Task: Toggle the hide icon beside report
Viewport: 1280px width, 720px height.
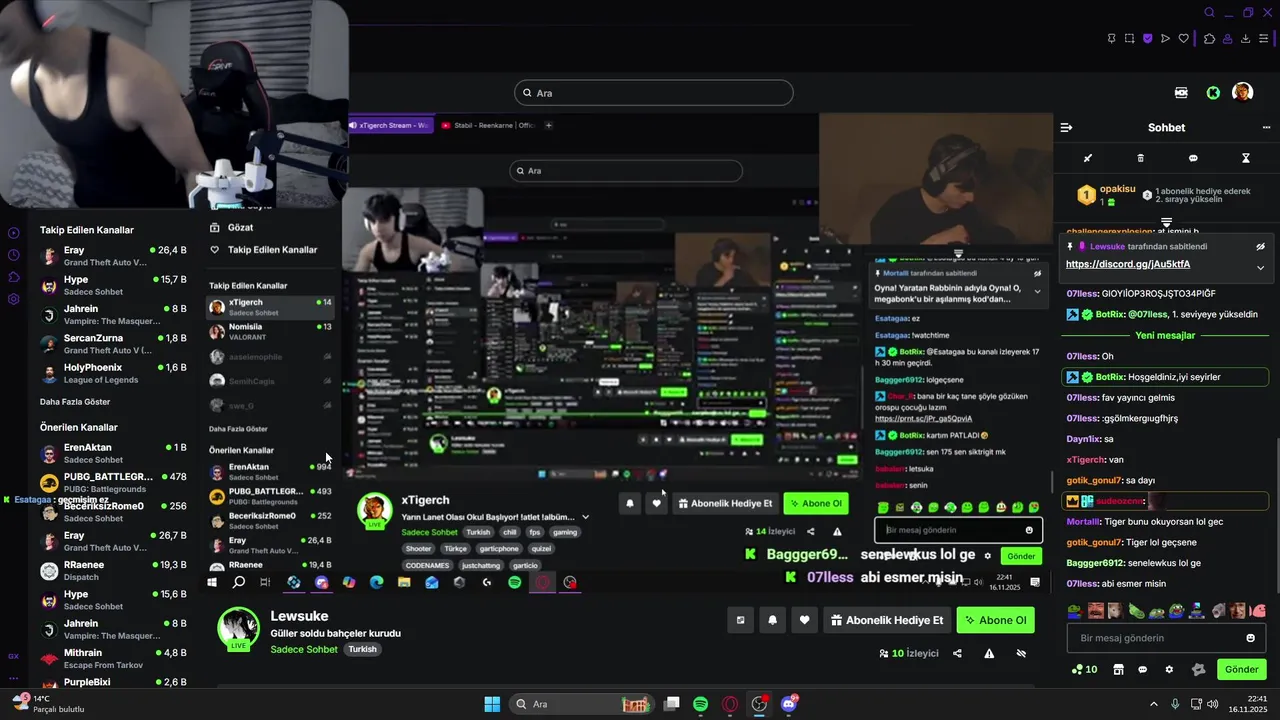Action: point(1021,653)
